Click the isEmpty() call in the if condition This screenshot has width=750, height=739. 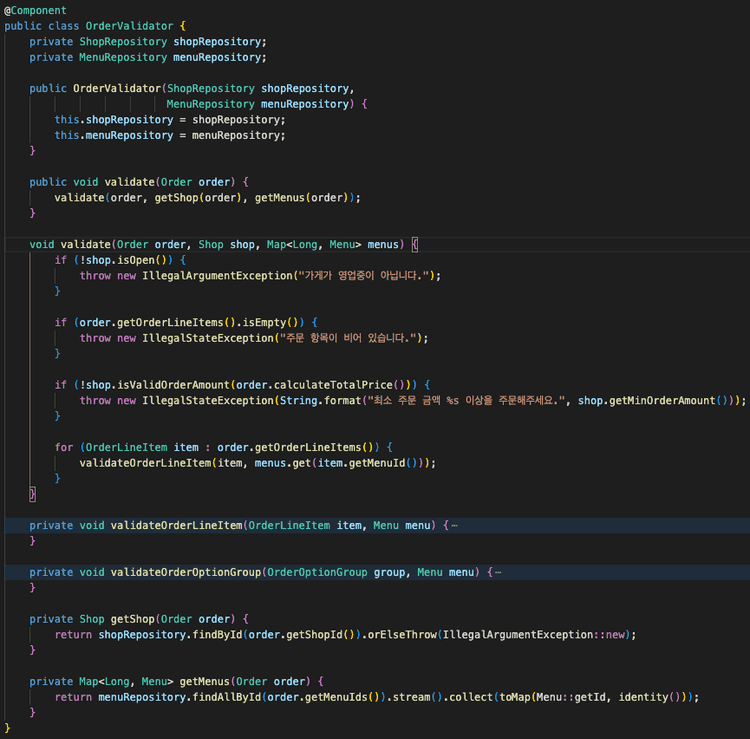(x=270, y=322)
